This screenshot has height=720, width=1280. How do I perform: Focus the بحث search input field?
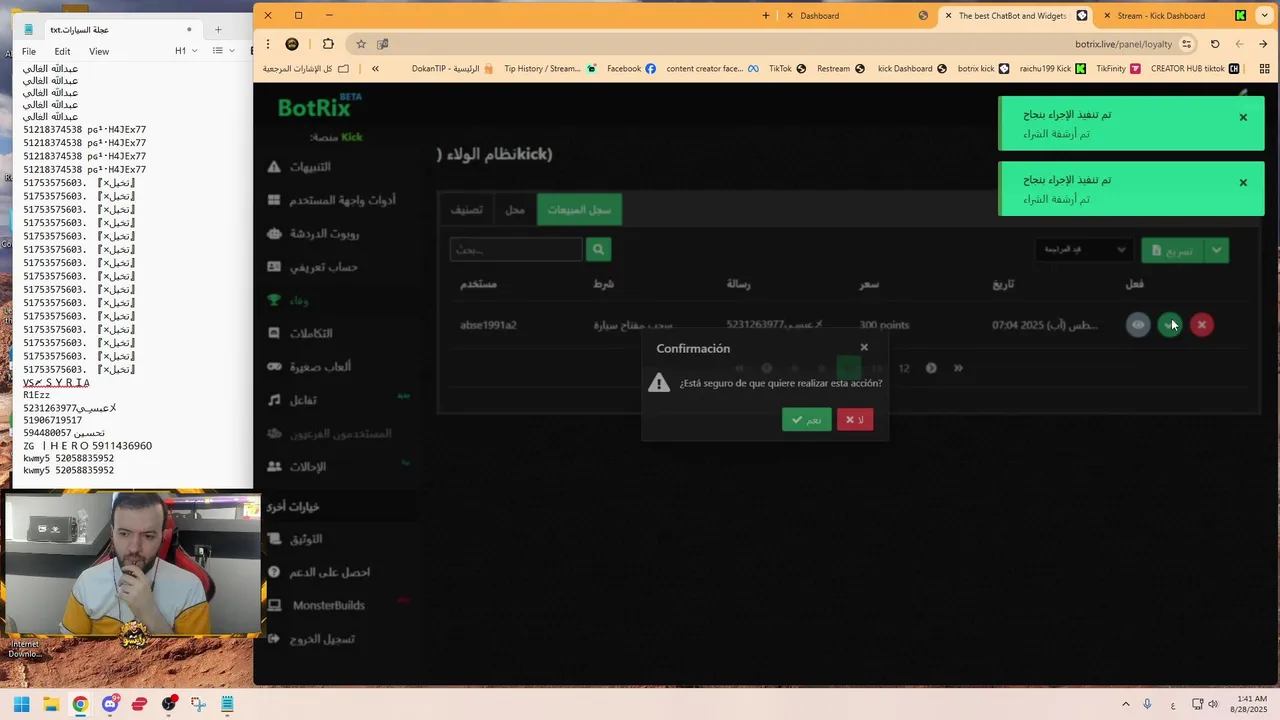coord(516,250)
